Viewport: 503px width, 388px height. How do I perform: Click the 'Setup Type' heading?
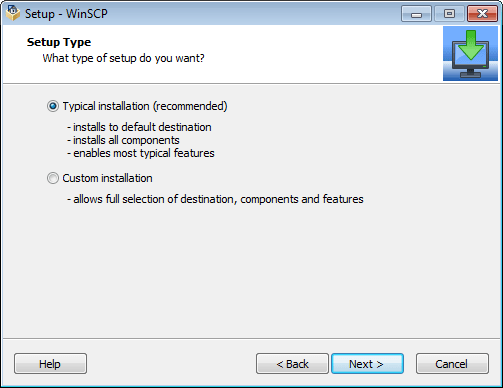[59, 42]
